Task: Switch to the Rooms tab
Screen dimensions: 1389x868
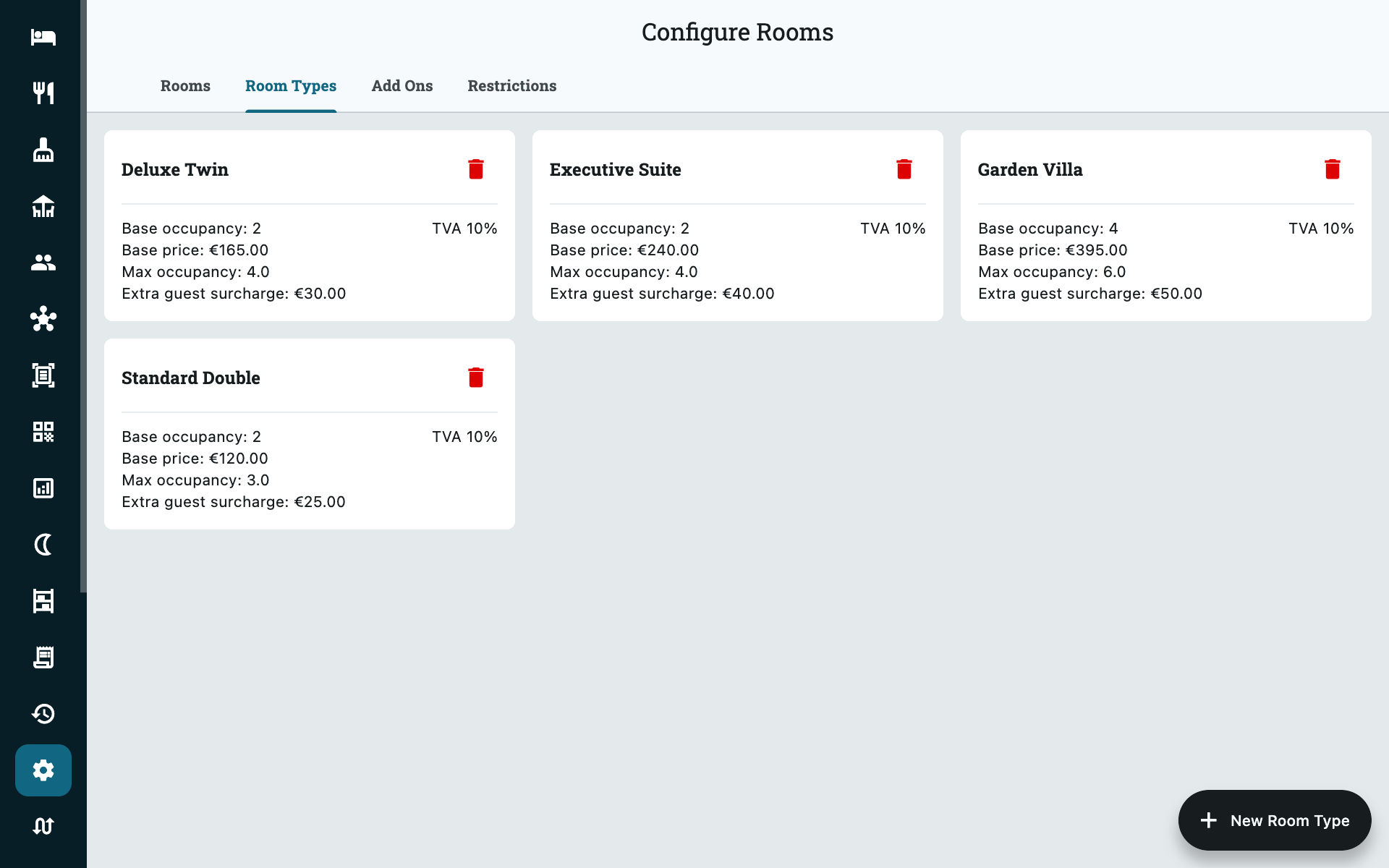Action: [185, 86]
